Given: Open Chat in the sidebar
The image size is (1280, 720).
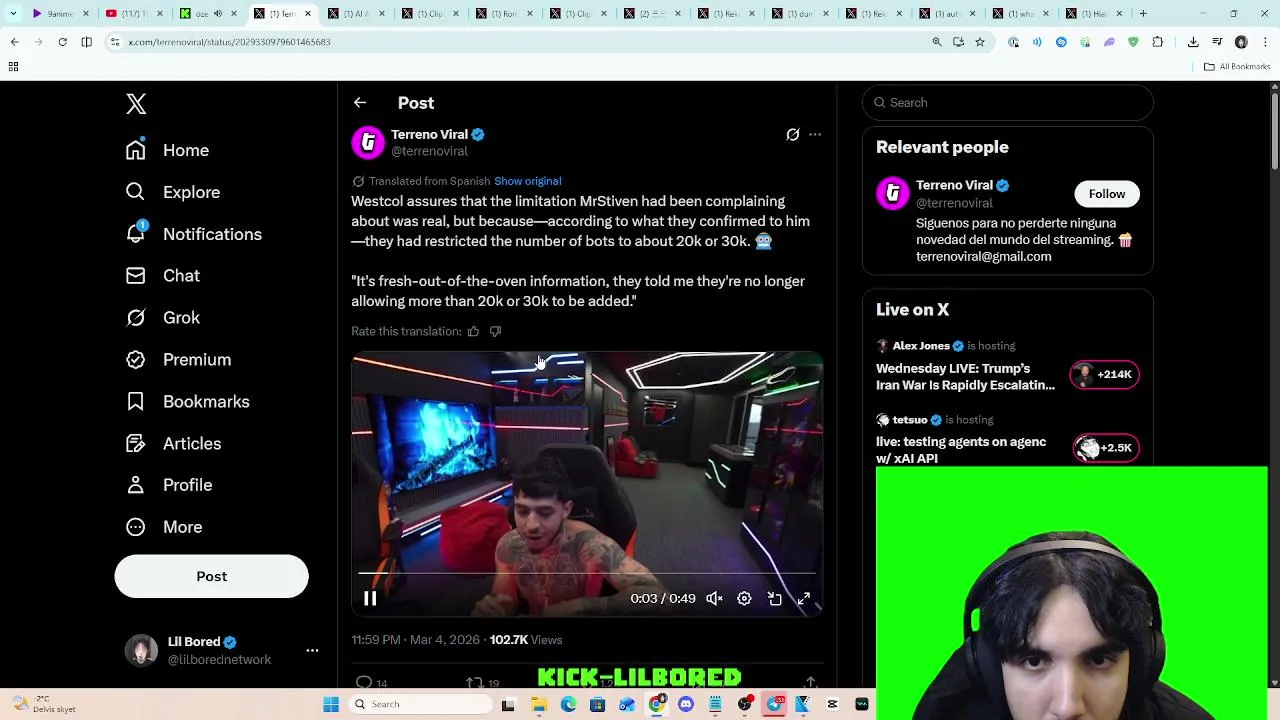Looking at the screenshot, I should pos(162,276).
